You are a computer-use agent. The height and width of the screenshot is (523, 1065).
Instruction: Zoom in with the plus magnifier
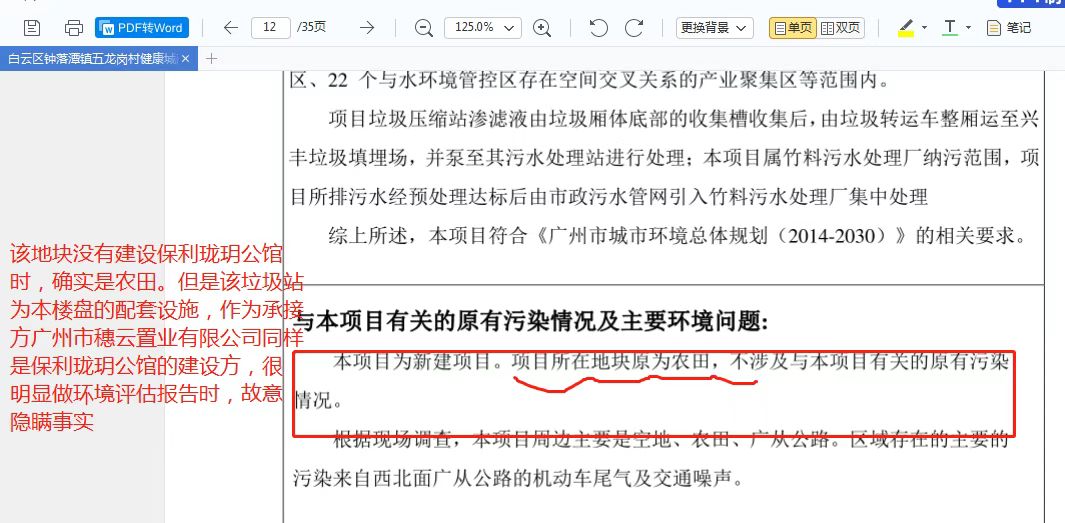point(542,28)
